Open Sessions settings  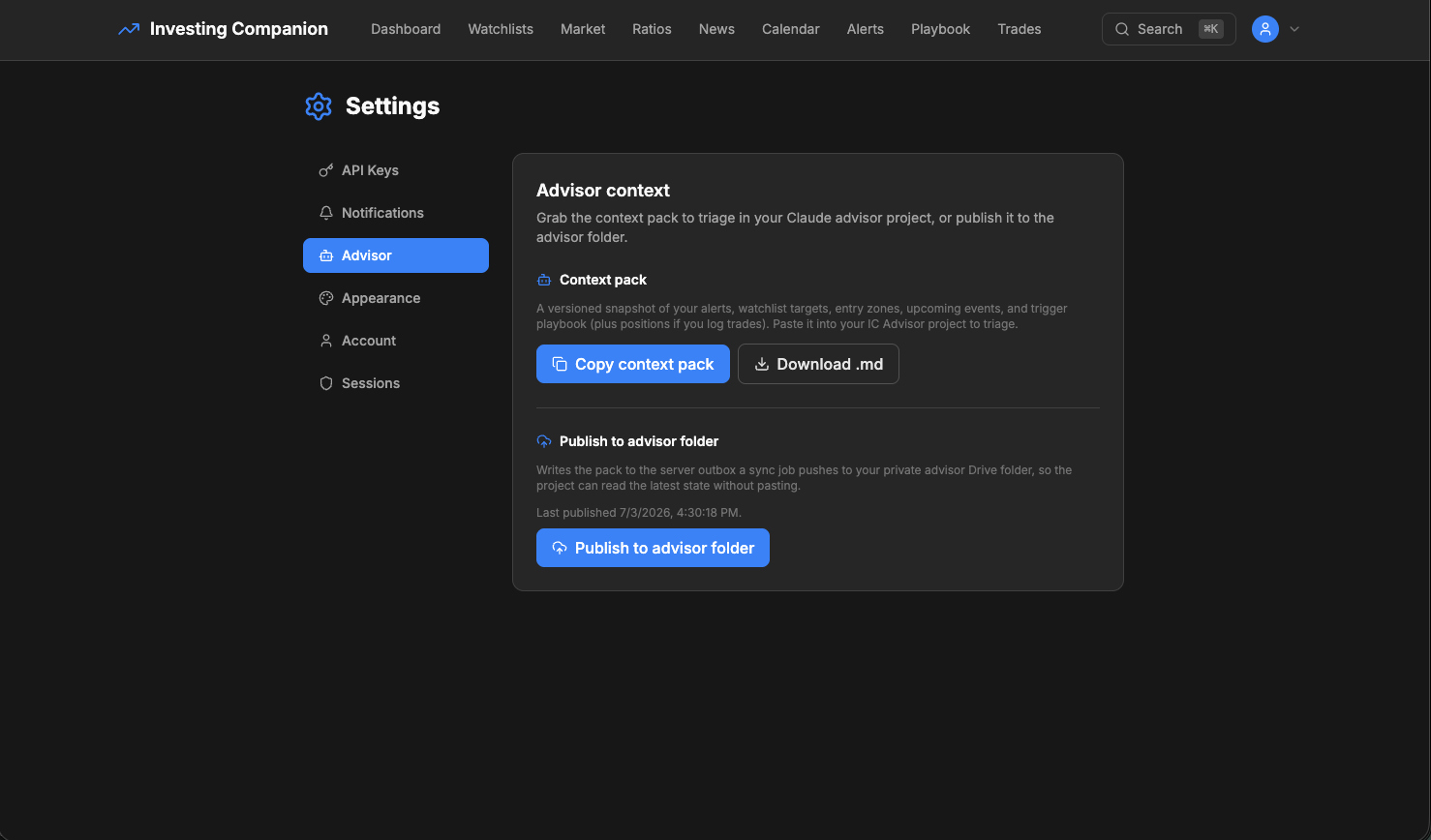click(x=396, y=383)
